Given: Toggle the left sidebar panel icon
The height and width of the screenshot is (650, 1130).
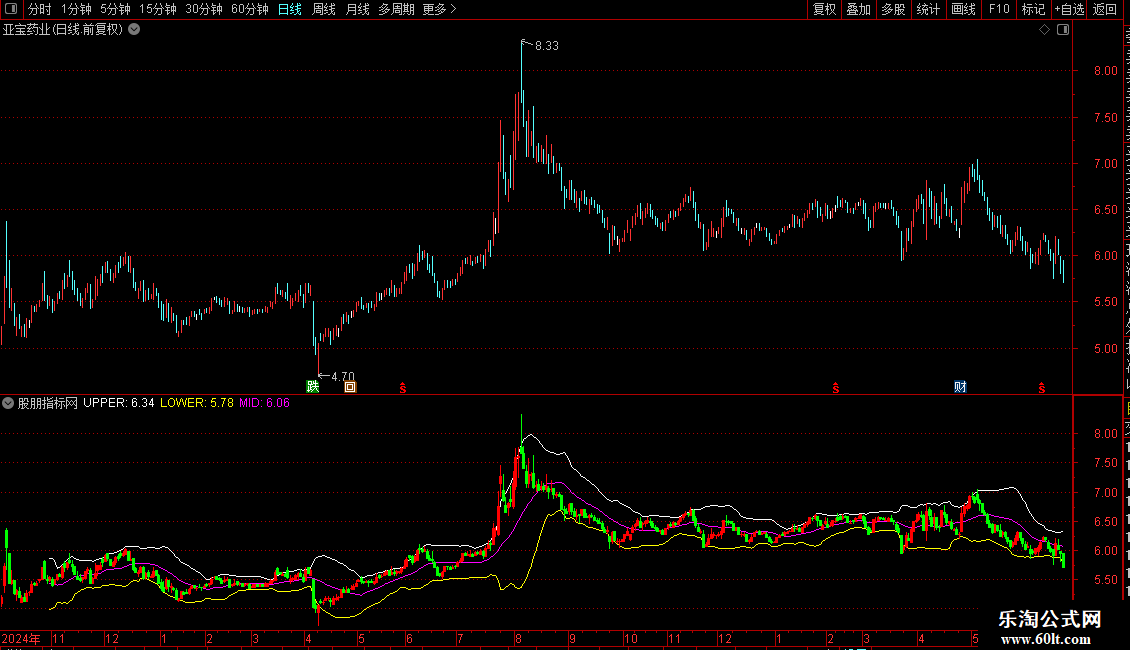Looking at the screenshot, I should click(x=11, y=9).
